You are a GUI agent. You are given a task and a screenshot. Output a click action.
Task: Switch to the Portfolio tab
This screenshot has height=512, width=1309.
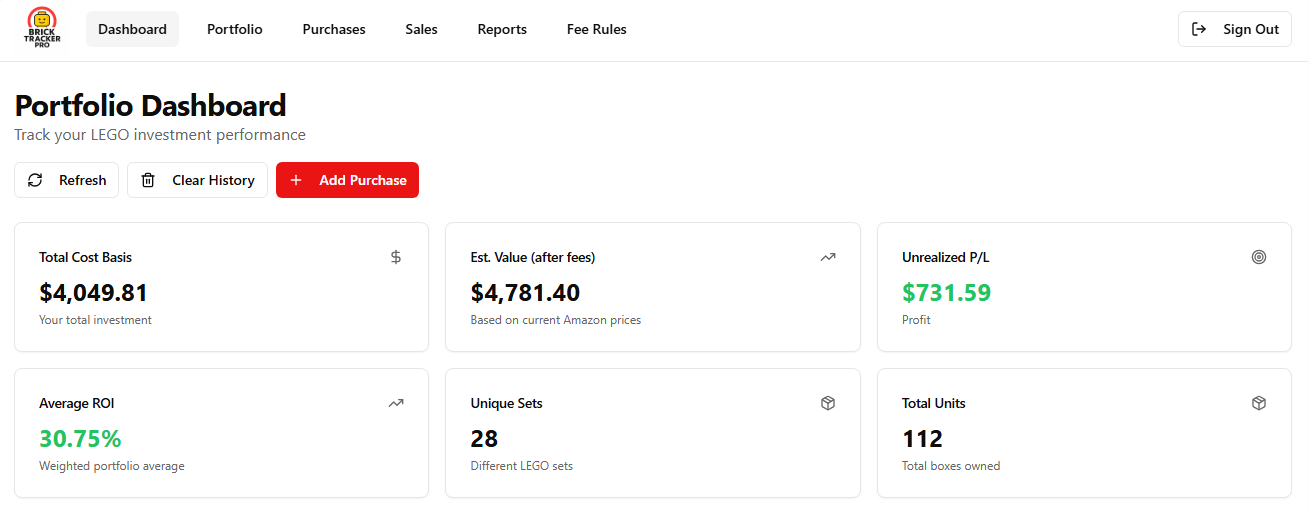(x=235, y=29)
